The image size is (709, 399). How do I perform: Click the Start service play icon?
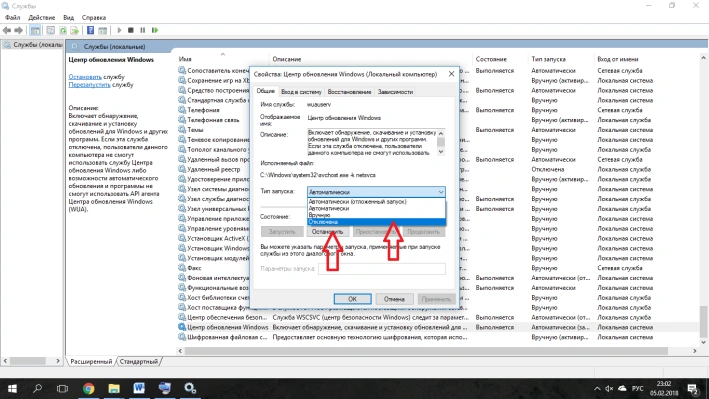click(x=119, y=30)
